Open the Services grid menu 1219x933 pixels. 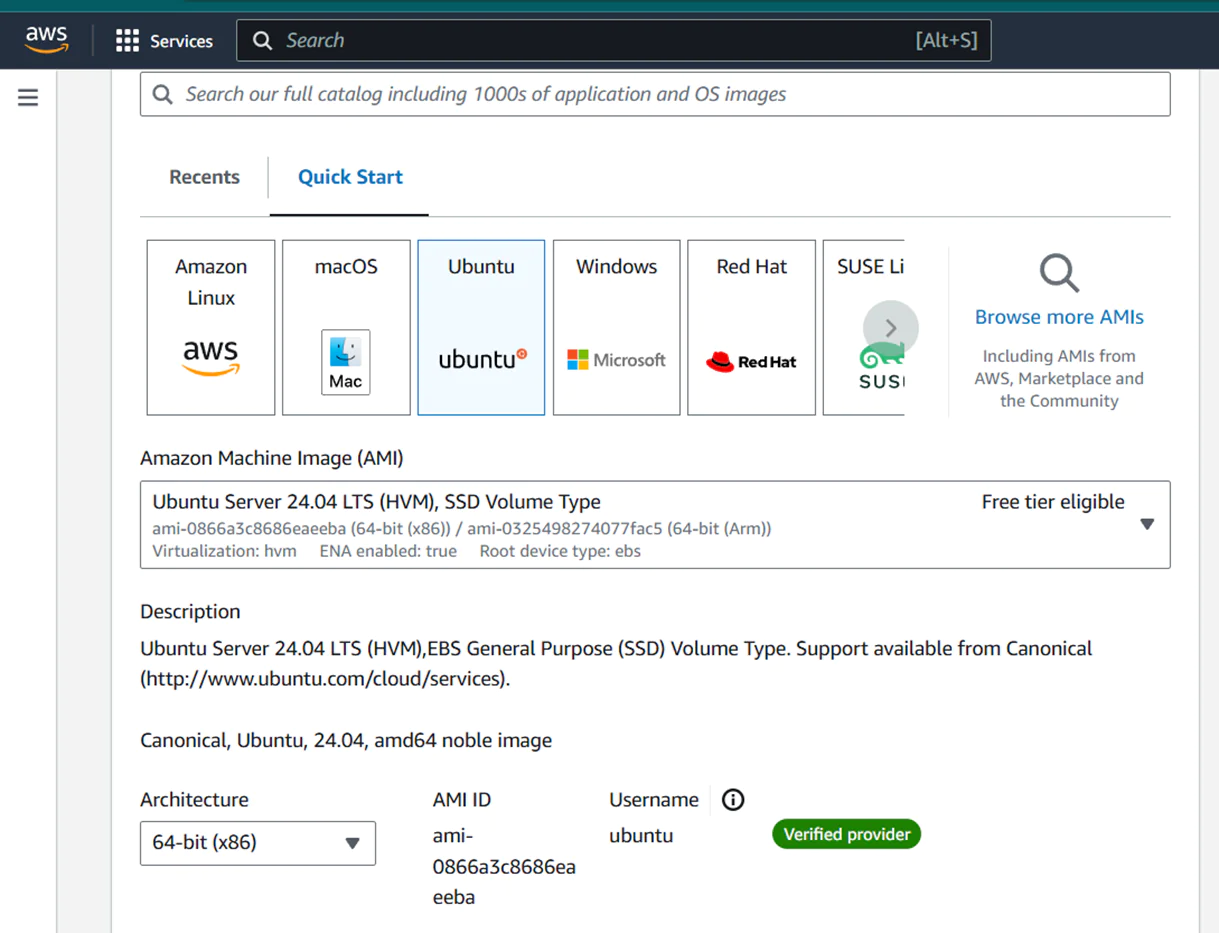pos(164,41)
